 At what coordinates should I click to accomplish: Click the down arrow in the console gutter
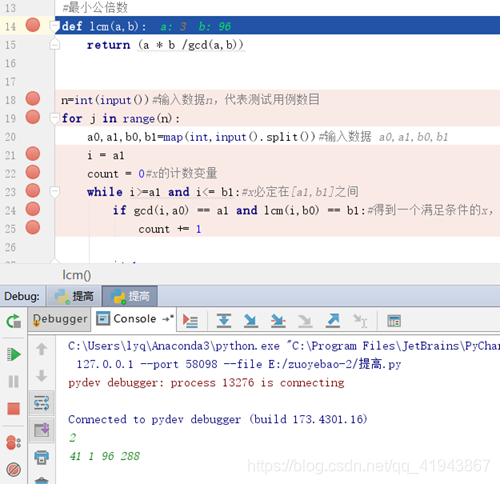coord(42,376)
